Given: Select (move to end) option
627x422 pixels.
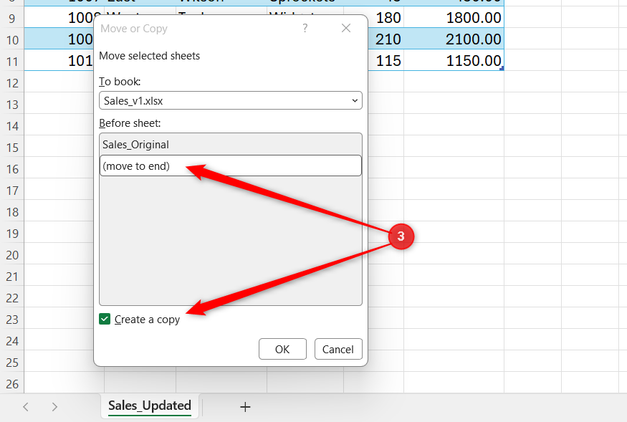Looking at the screenshot, I should [x=231, y=166].
